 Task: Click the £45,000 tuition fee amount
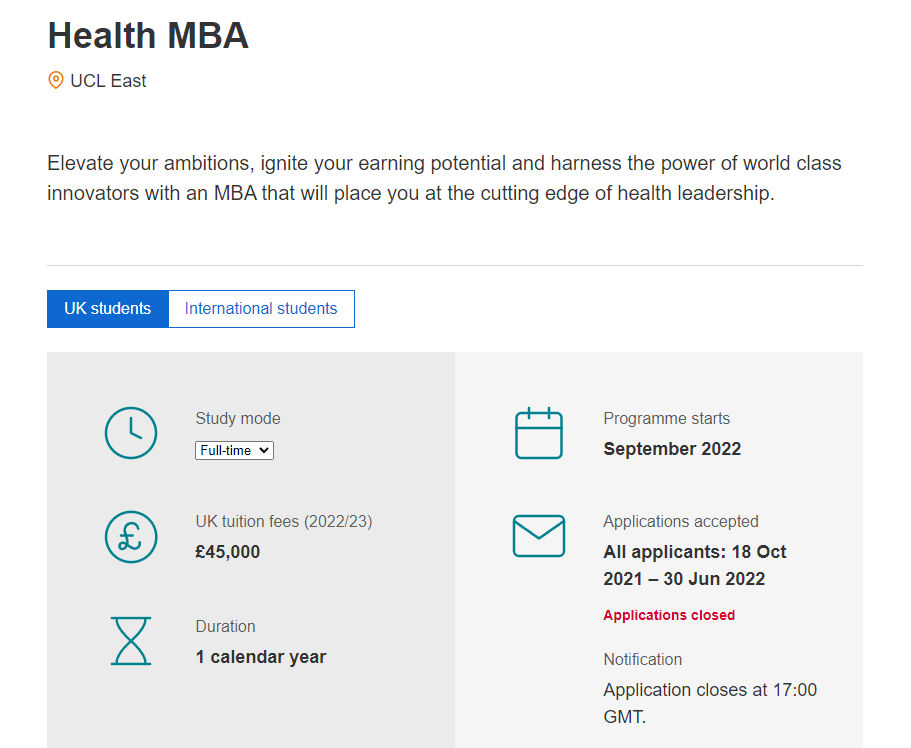point(228,552)
